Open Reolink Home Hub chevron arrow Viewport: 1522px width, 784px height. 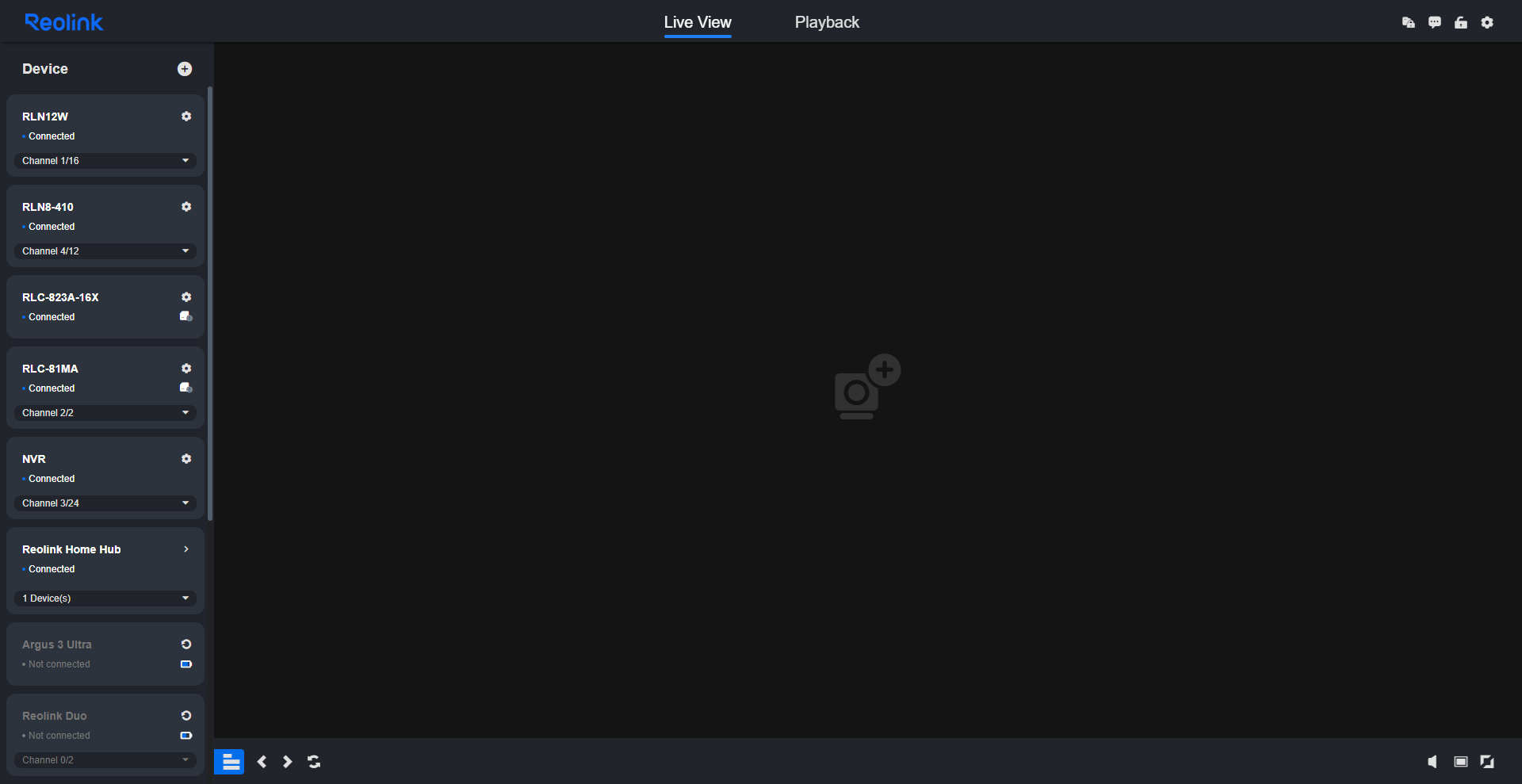click(186, 549)
